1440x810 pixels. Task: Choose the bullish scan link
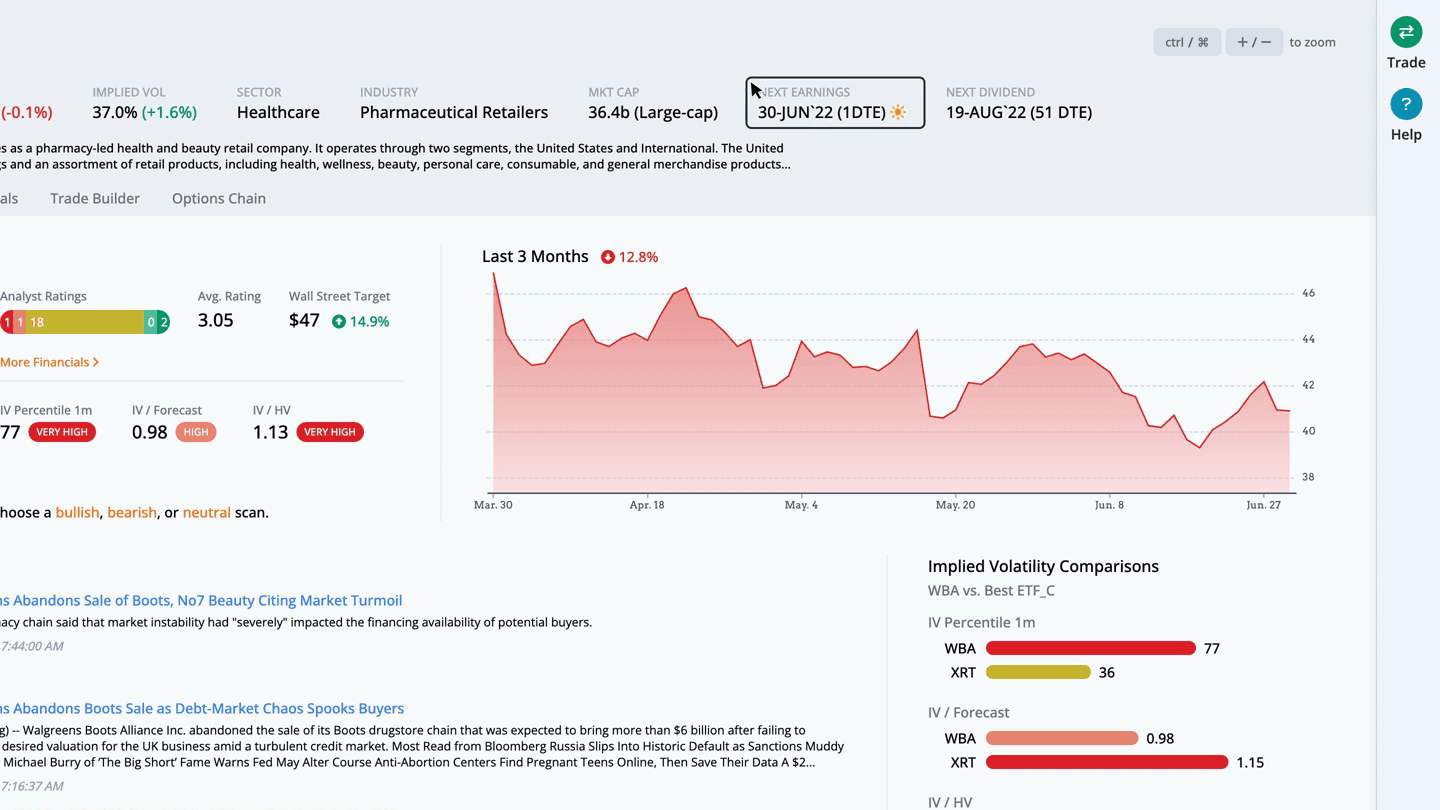tap(77, 512)
